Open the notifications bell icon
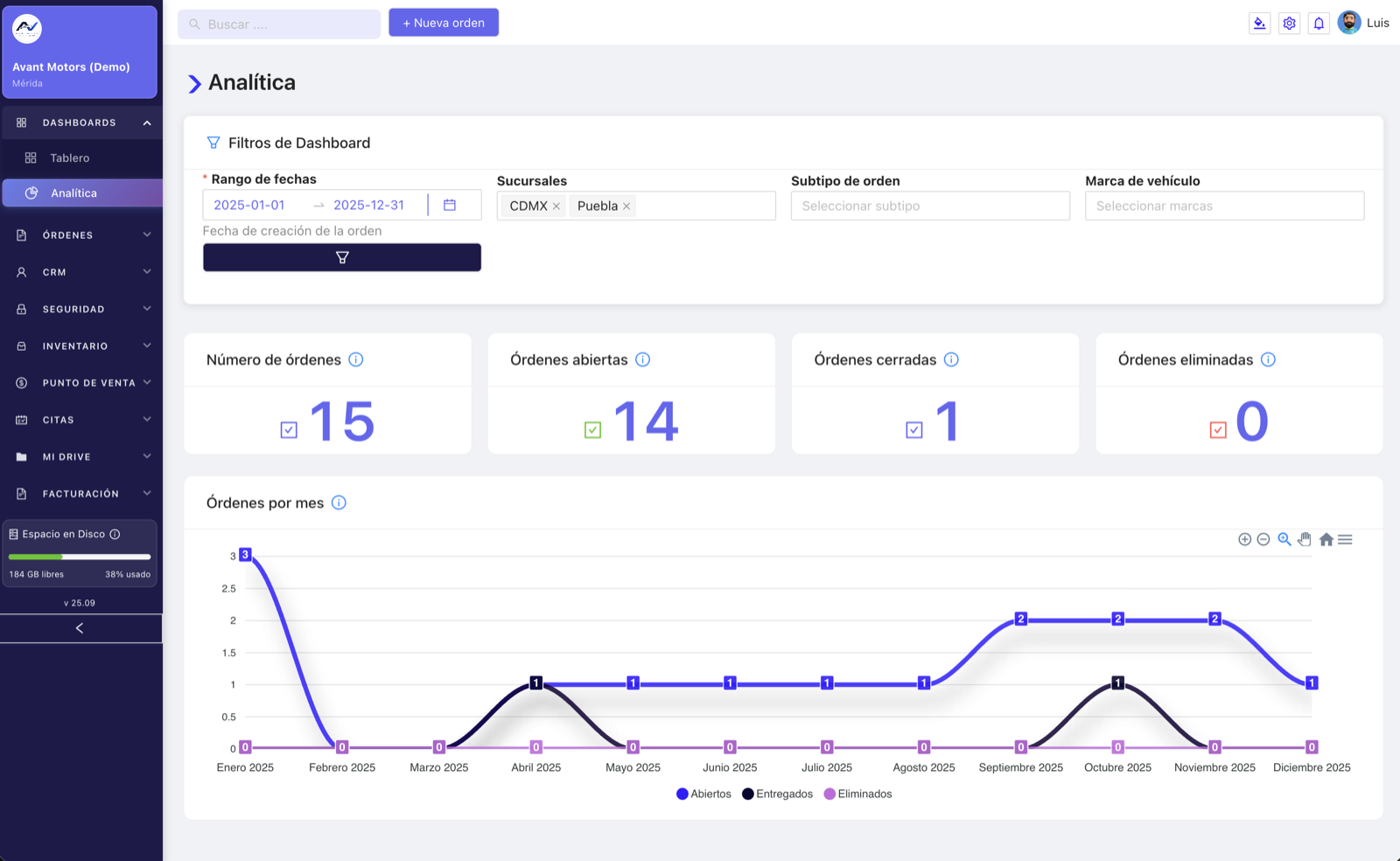Screen dimensions: 1400x861 click(1319, 24)
